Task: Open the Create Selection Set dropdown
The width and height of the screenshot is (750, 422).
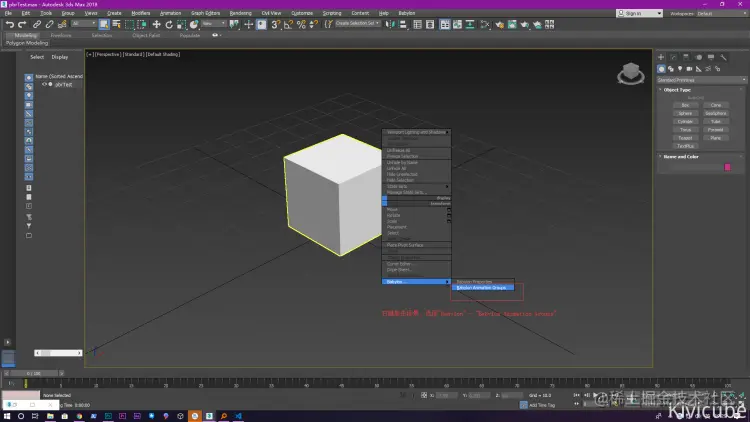Action: [357, 23]
